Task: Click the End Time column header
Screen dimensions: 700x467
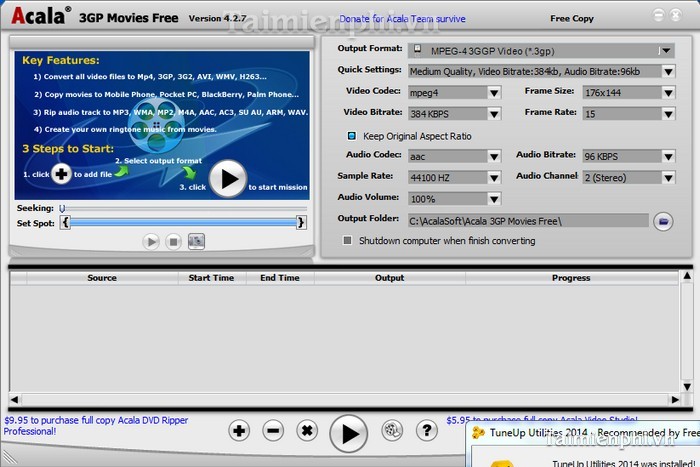Action: pos(280,278)
